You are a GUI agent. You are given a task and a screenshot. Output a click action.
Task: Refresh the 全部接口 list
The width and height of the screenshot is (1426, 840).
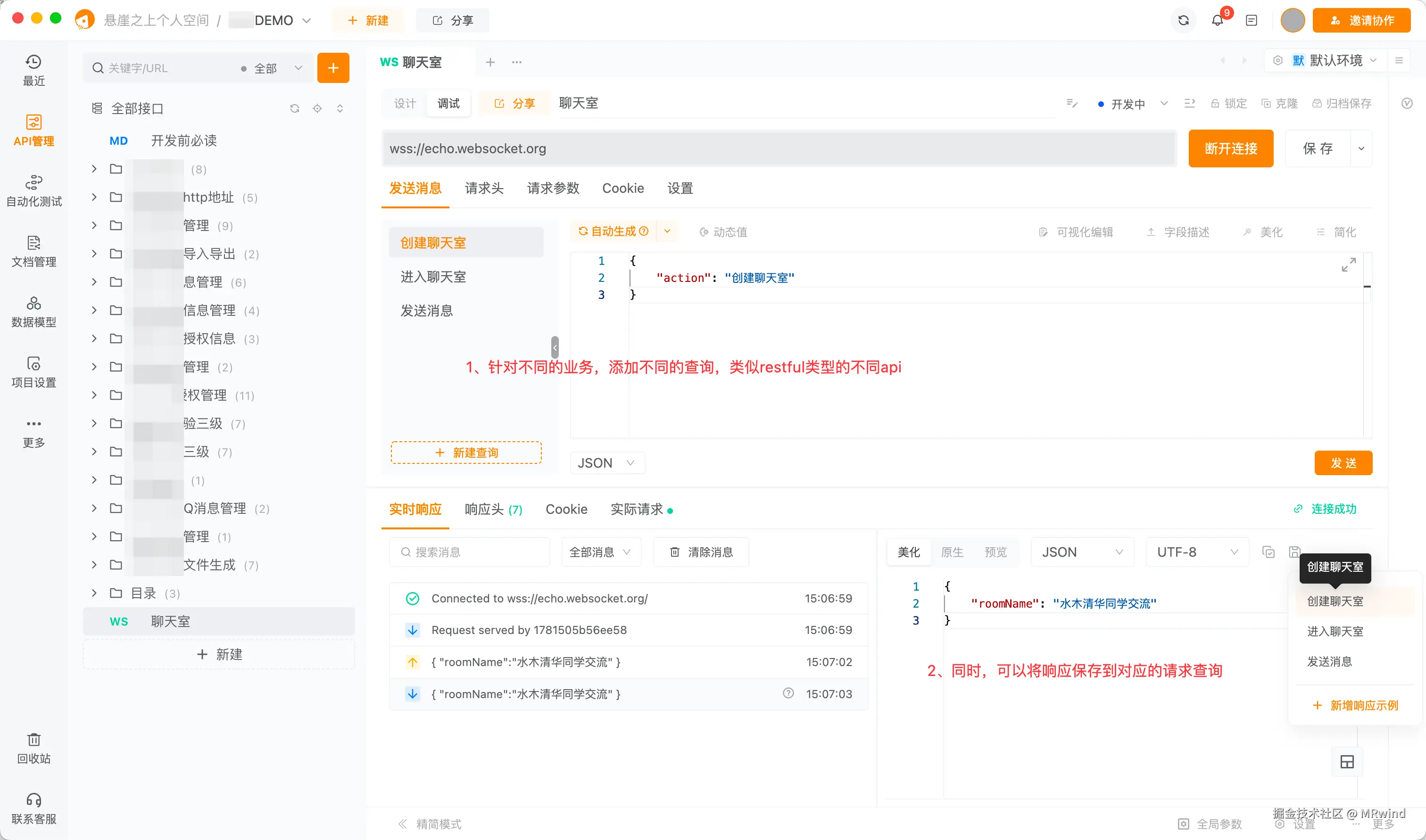tap(294, 108)
